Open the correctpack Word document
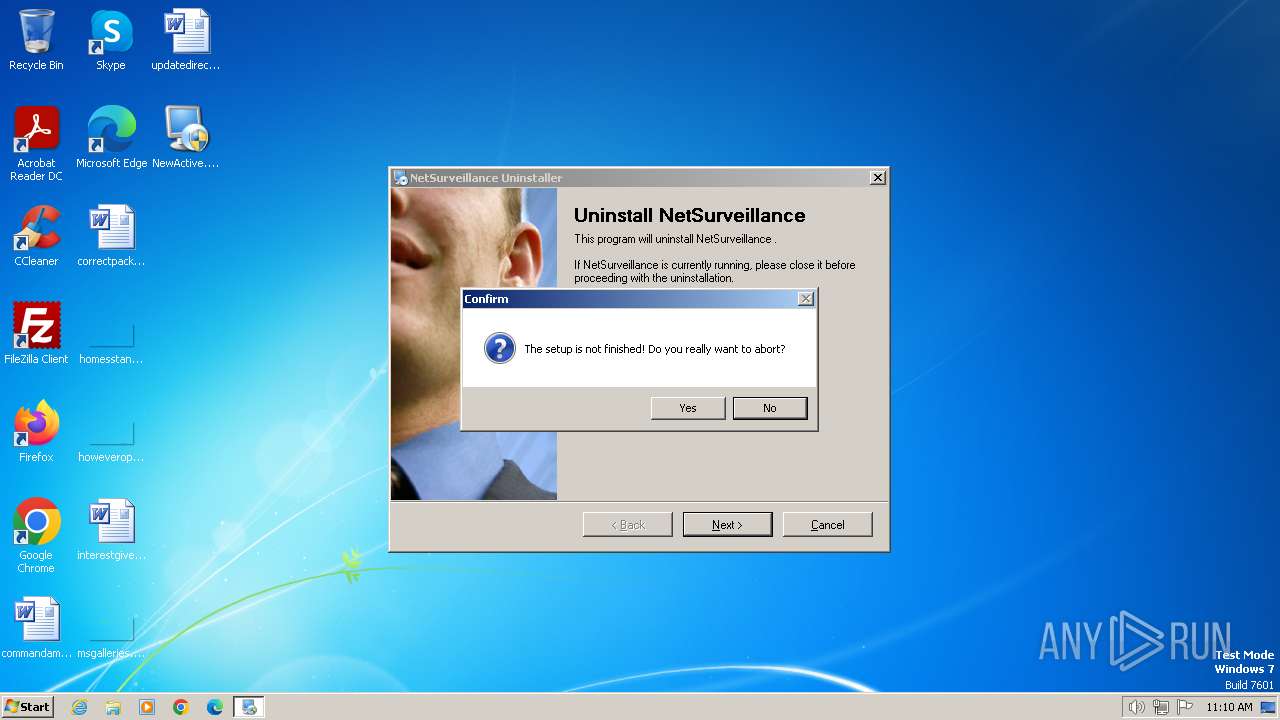This screenshot has width=1280, height=720. 111,236
